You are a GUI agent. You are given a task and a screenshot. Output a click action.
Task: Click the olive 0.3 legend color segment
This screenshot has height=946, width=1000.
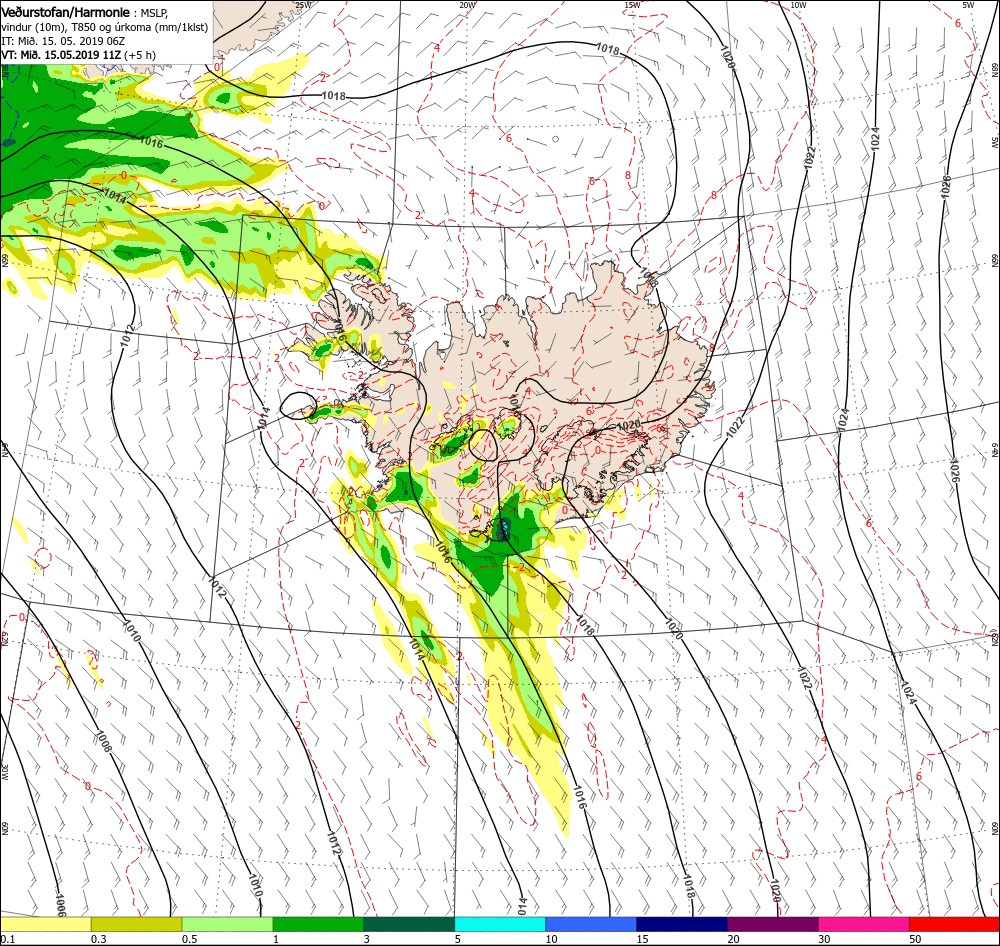pos(136,924)
